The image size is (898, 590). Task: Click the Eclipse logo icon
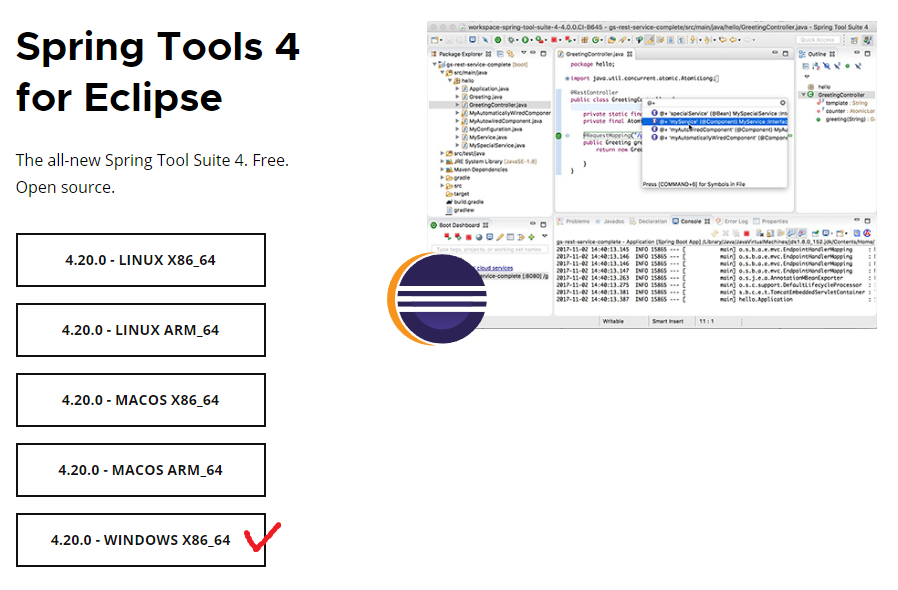[x=437, y=298]
